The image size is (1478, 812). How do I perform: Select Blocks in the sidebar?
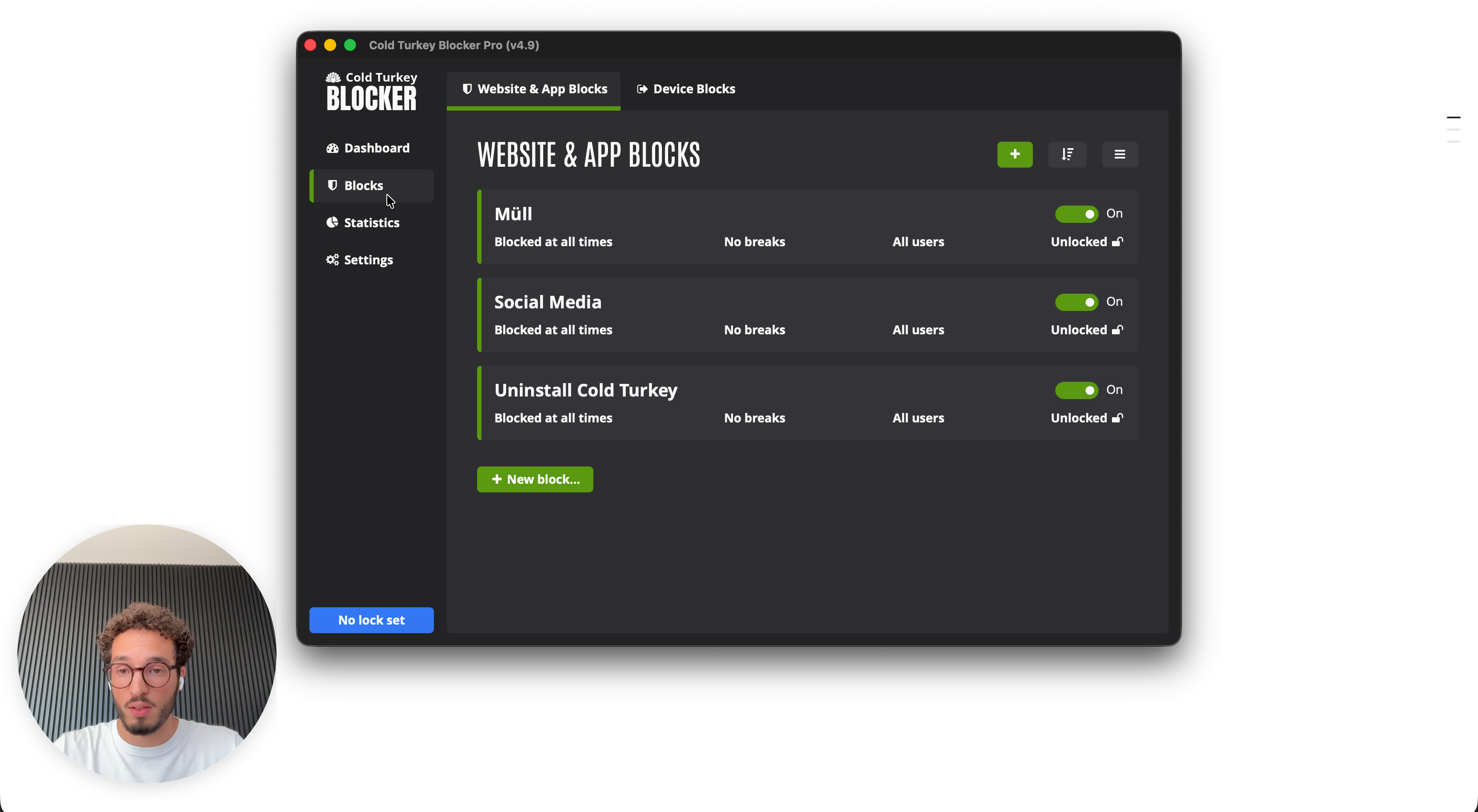point(371,185)
